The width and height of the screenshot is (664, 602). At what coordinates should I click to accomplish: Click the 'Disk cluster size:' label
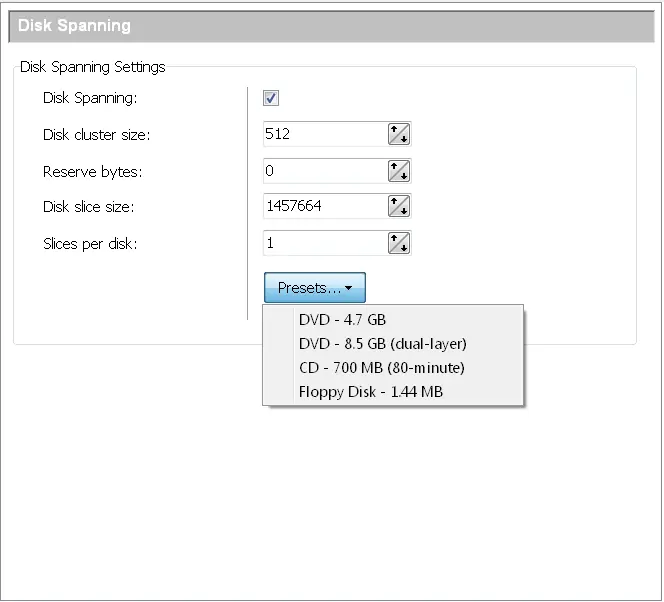tap(97, 135)
